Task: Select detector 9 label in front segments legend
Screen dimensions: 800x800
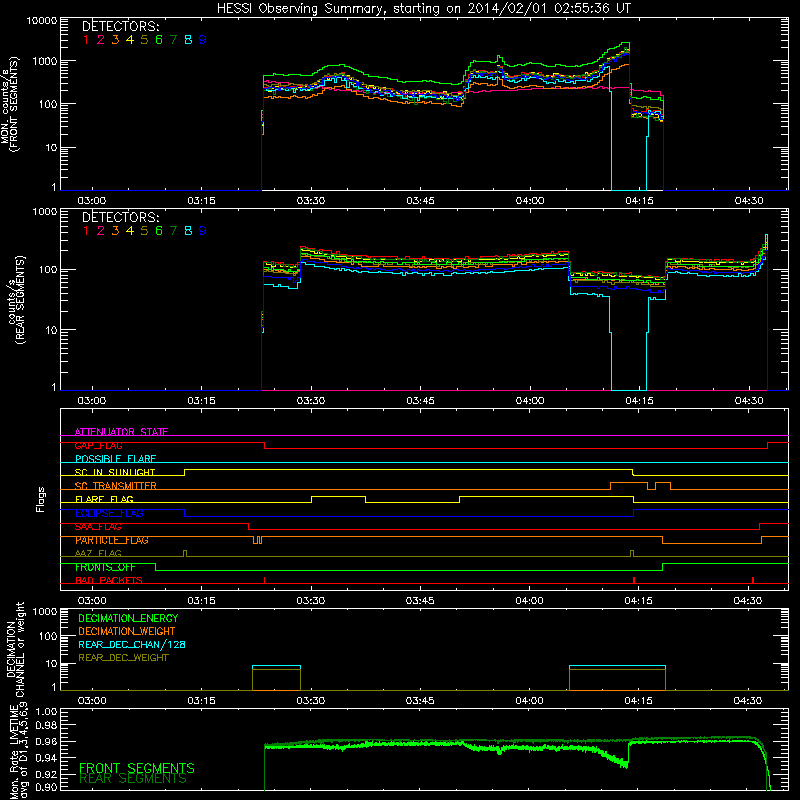Action: click(203, 40)
